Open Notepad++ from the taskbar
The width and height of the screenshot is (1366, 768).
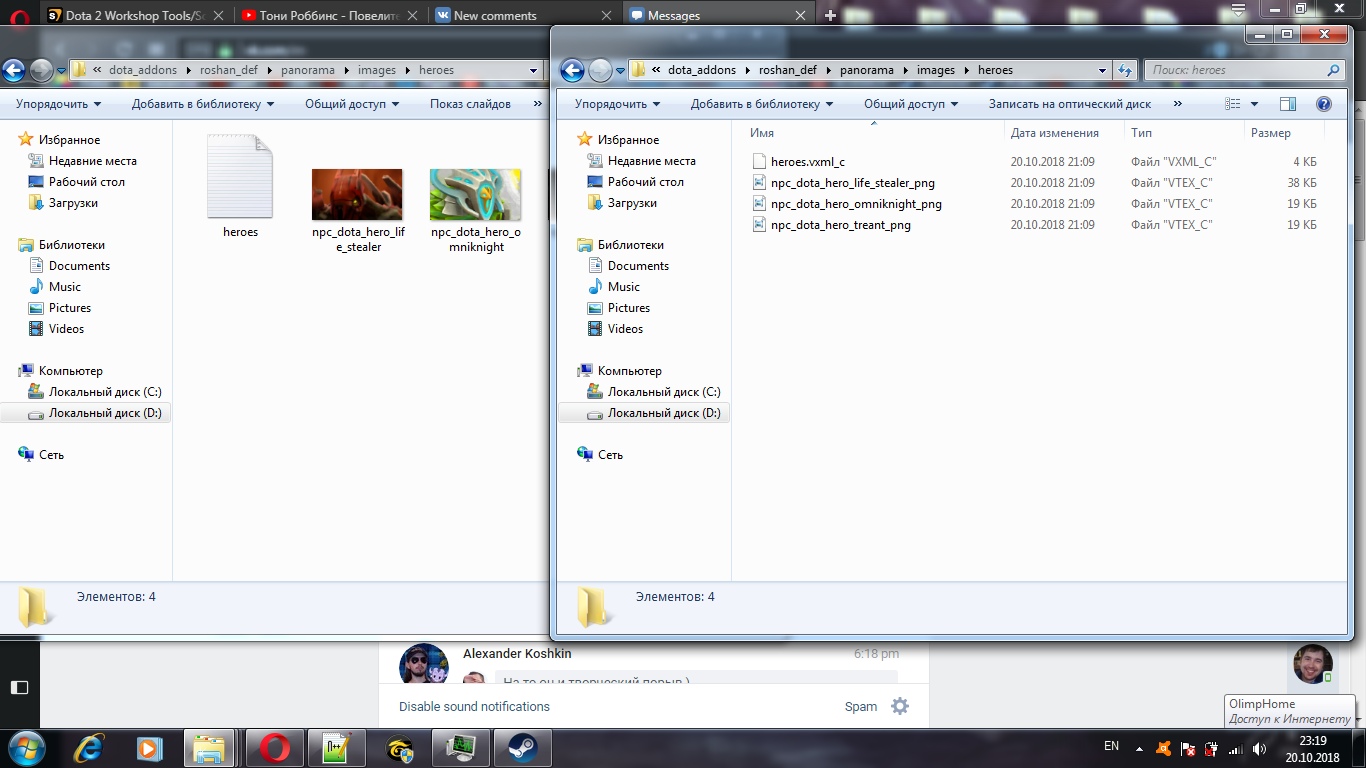coord(335,748)
